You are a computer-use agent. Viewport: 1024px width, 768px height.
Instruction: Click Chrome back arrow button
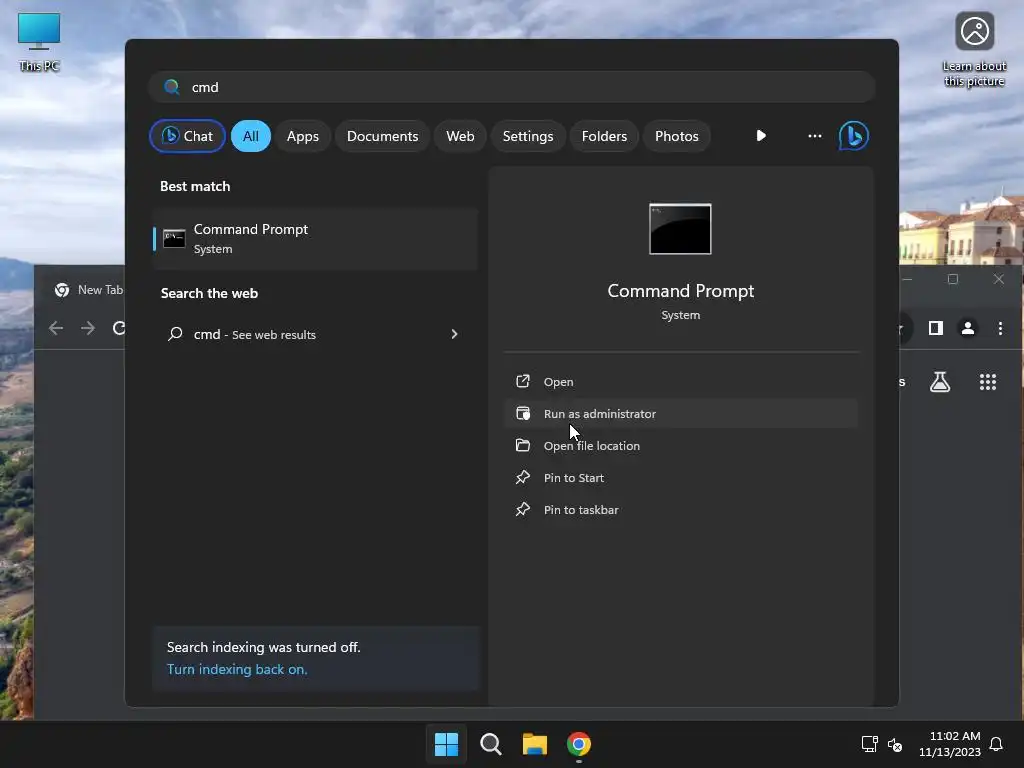click(56, 328)
